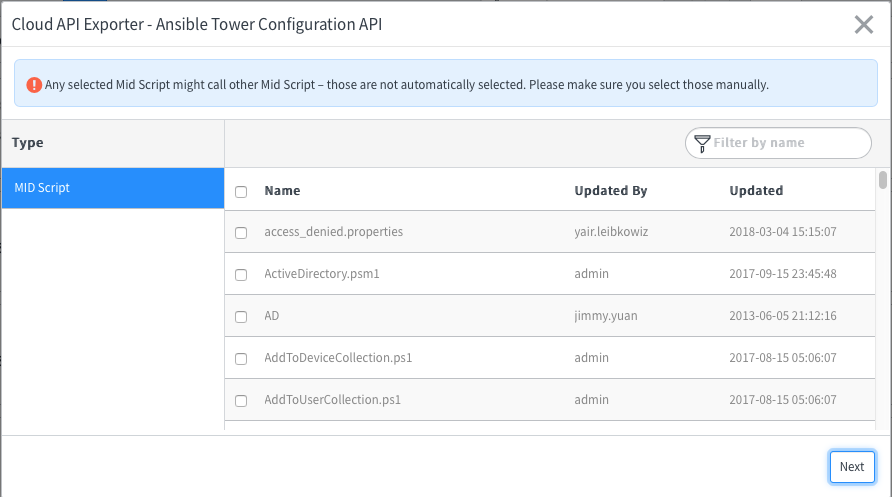892x497 pixels.
Task: Click the dialog title text
Action: coord(197,24)
